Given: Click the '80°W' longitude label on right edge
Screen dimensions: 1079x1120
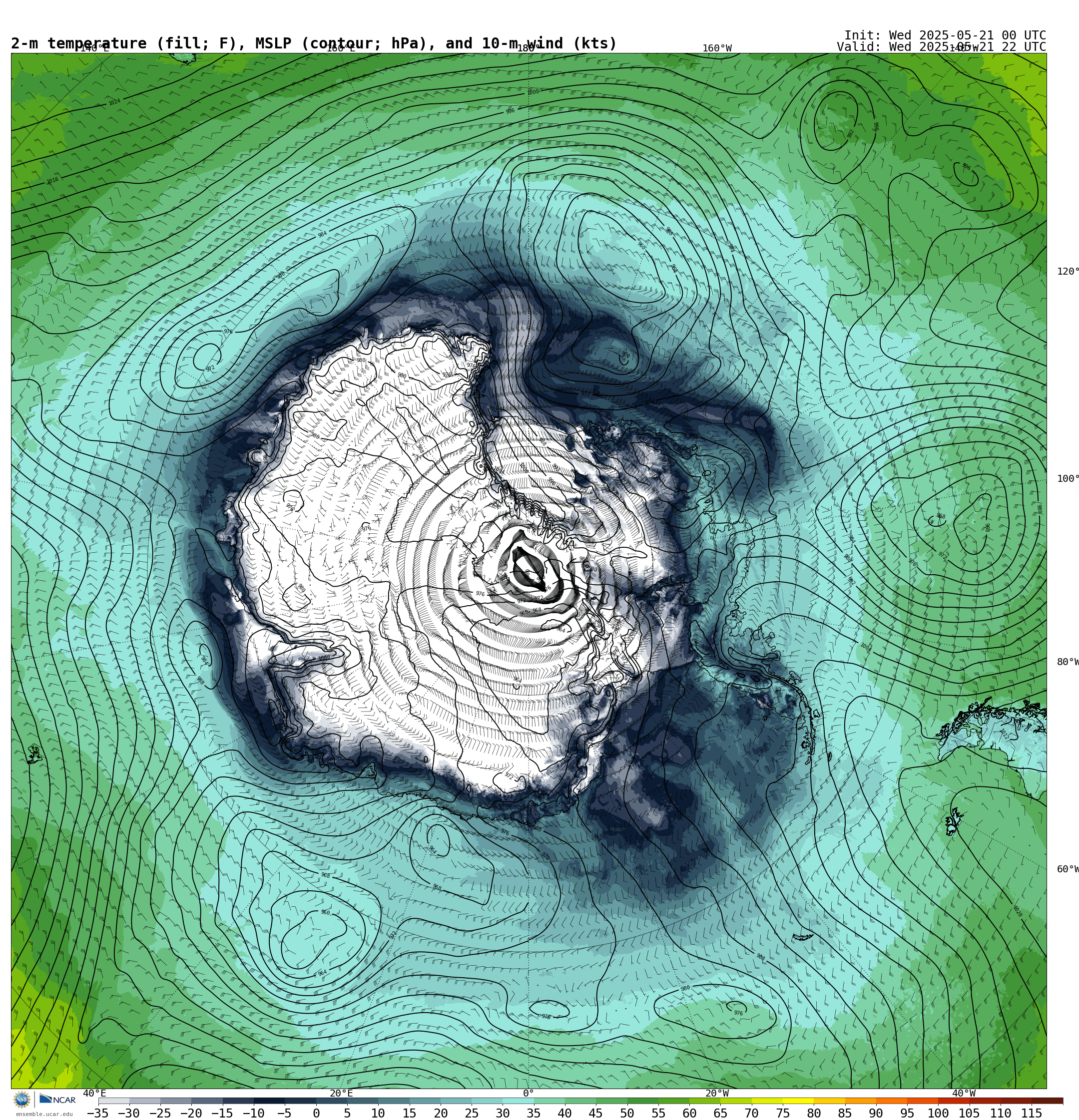Looking at the screenshot, I should pyautogui.click(x=1067, y=662).
